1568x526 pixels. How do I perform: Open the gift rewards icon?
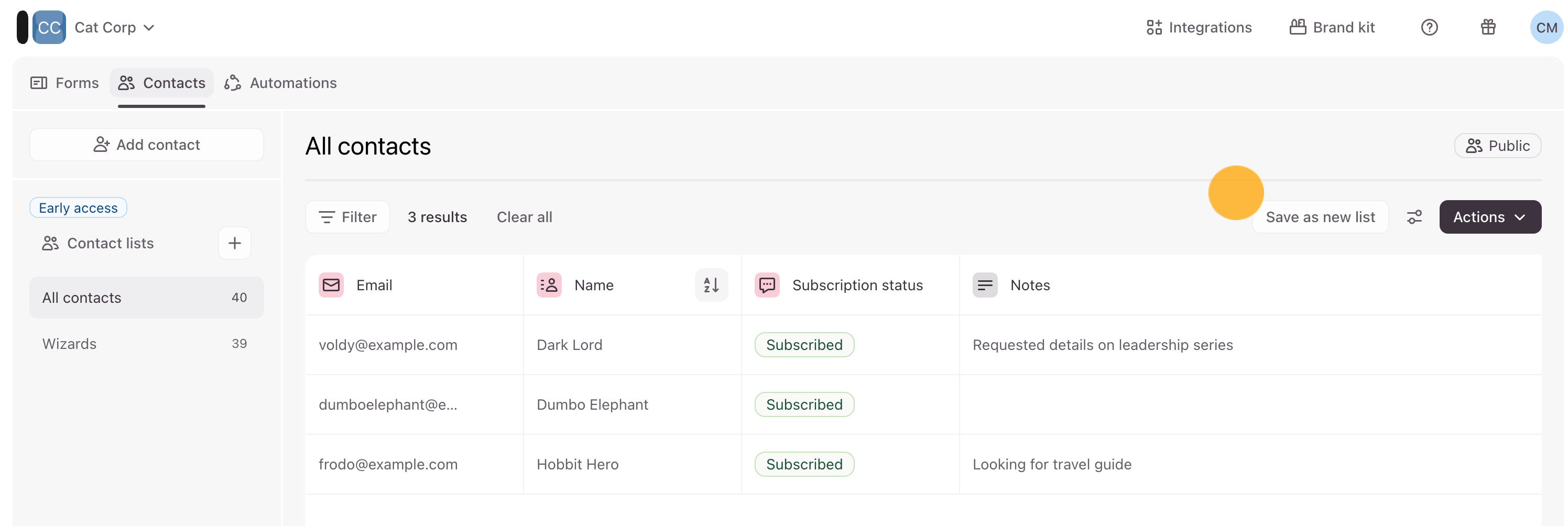1488,27
